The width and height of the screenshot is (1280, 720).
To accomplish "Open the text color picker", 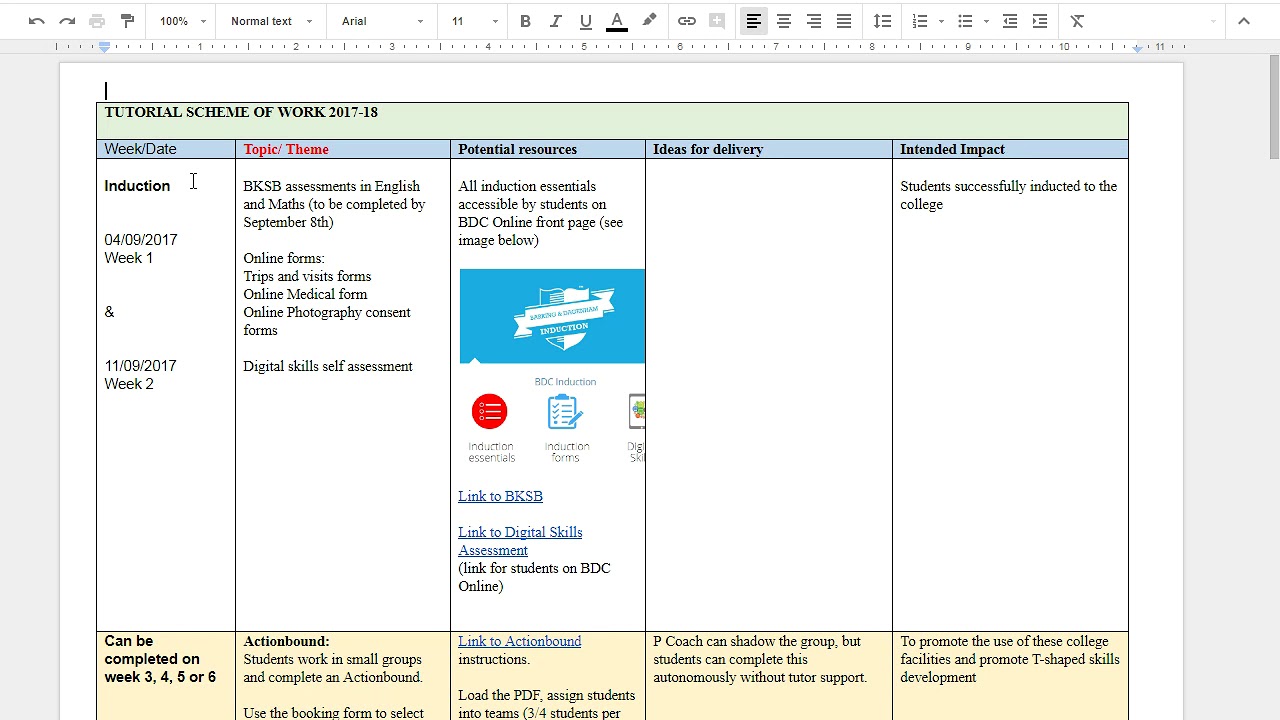I will tap(617, 21).
